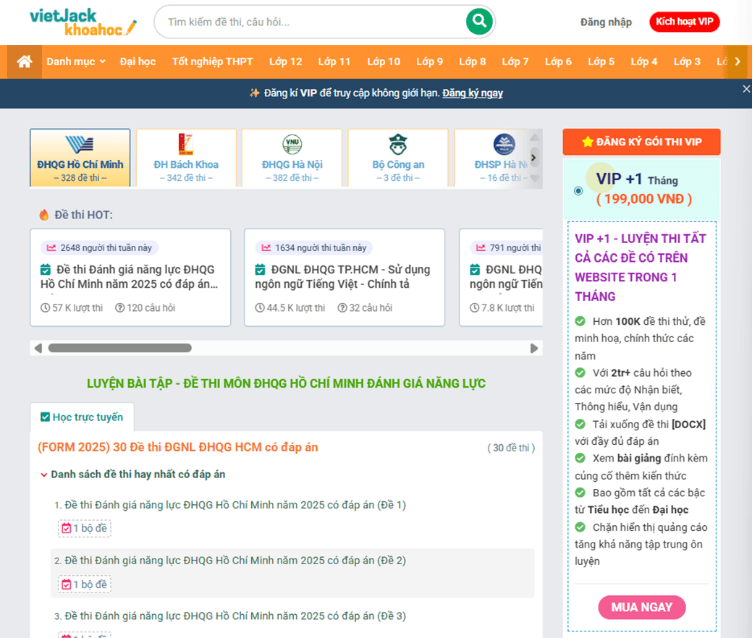Viewport: 753px width, 638px height.
Task: Click the 1 bộ đề badge under Đề 1
Action: coord(85,528)
